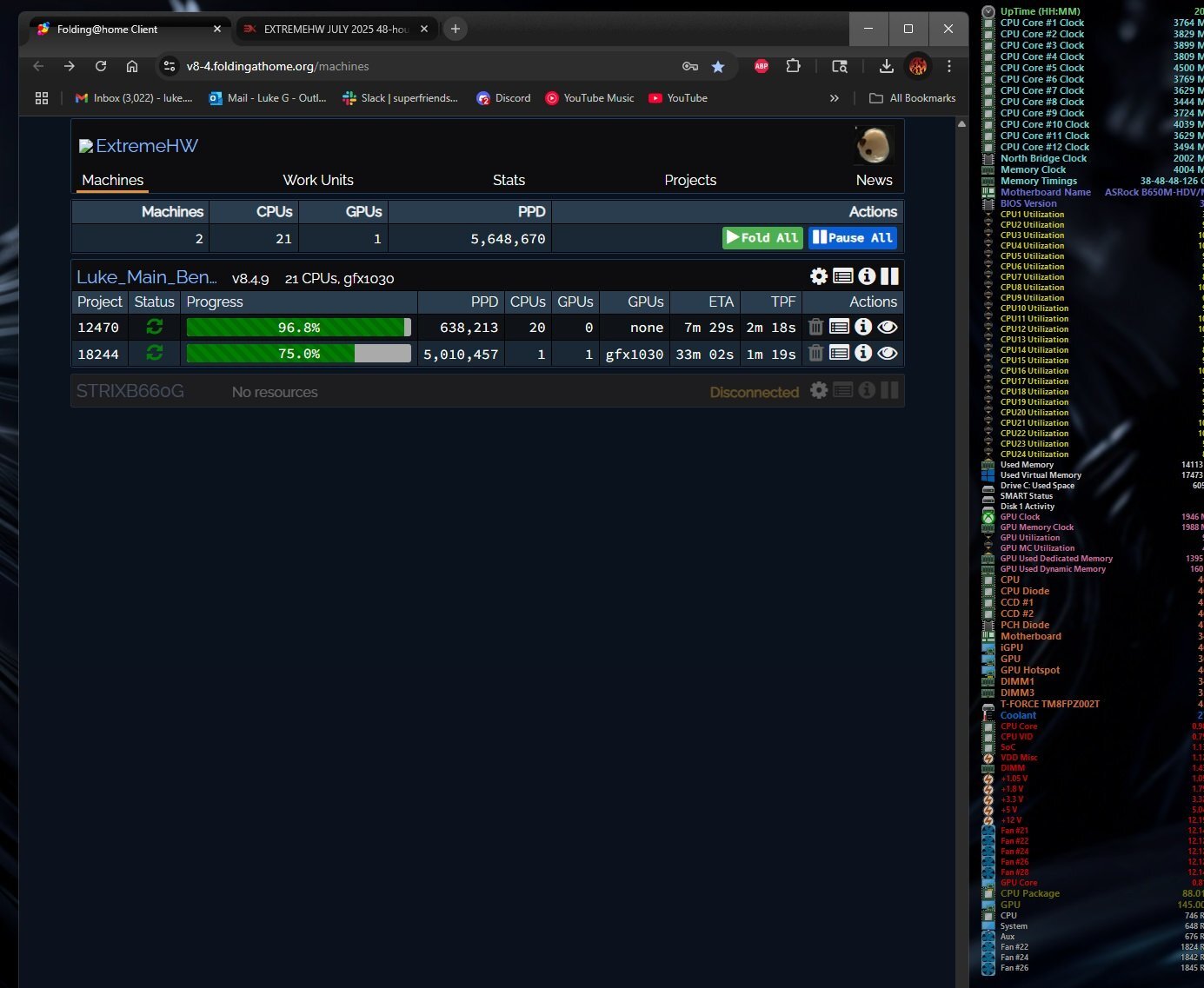Open the All Bookmarks folder

pos(913,98)
